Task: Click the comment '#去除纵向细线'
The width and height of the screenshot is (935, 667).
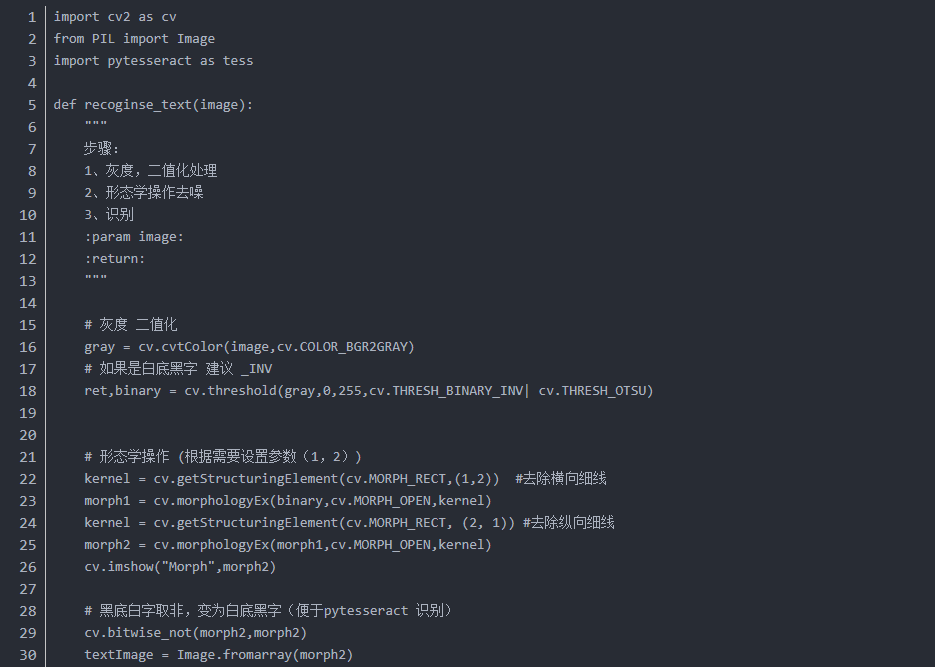Action: (x=568, y=523)
